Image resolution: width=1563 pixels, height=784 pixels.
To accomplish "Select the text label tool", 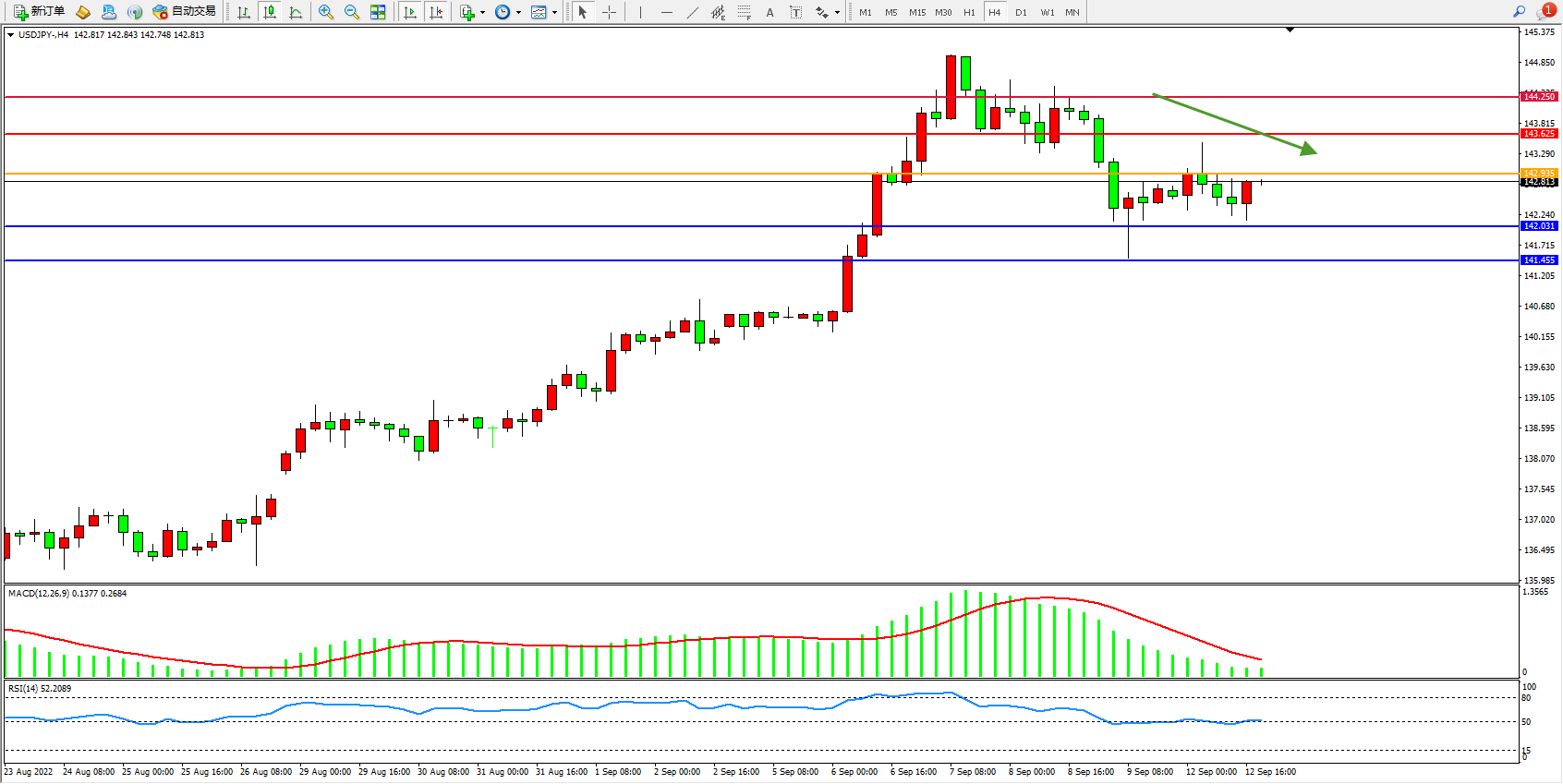I will [795, 12].
